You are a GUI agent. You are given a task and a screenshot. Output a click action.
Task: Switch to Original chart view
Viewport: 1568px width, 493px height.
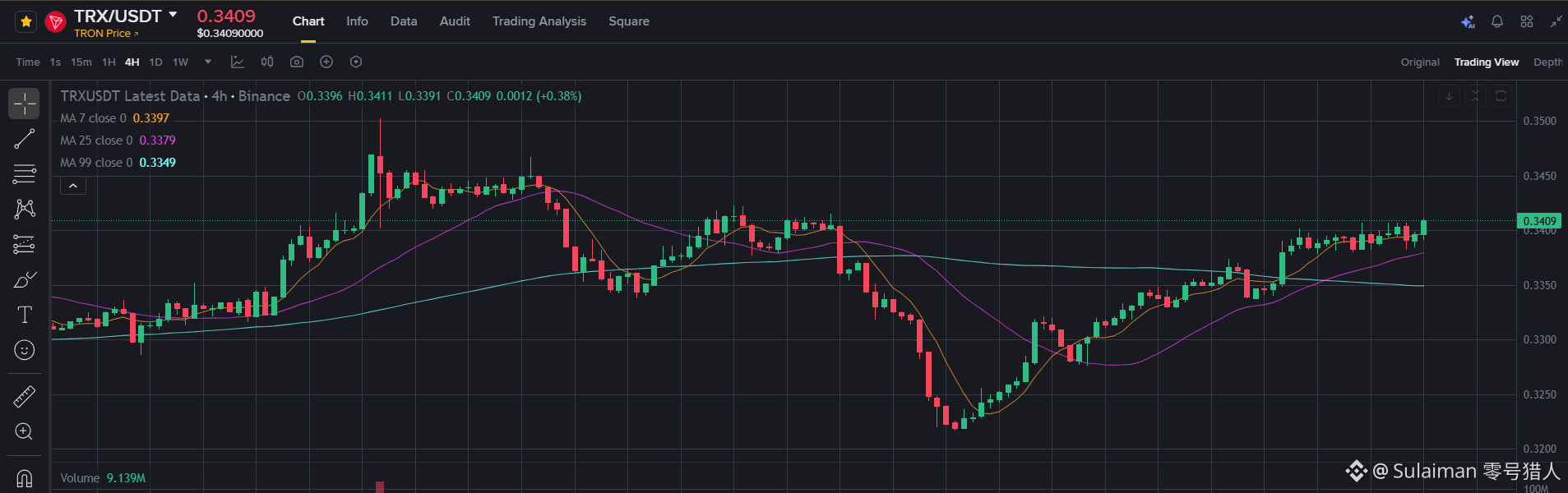pos(1420,62)
